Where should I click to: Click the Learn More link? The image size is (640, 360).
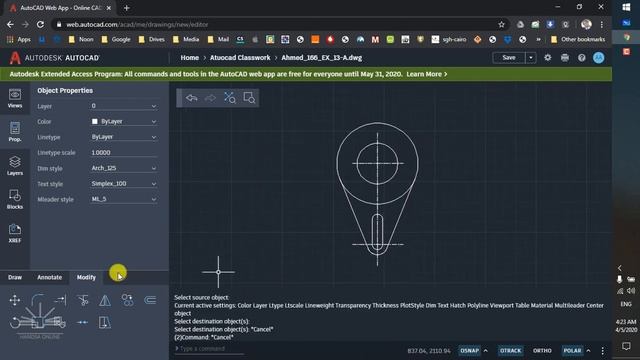pyautogui.click(x=427, y=74)
